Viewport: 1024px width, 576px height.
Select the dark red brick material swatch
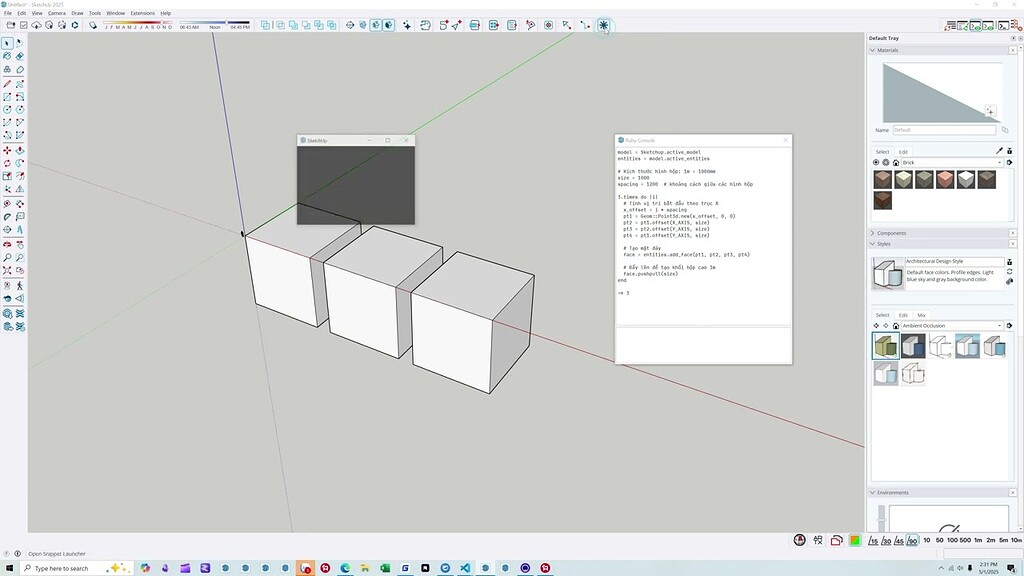pyautogui.click(x=883, y=201)
